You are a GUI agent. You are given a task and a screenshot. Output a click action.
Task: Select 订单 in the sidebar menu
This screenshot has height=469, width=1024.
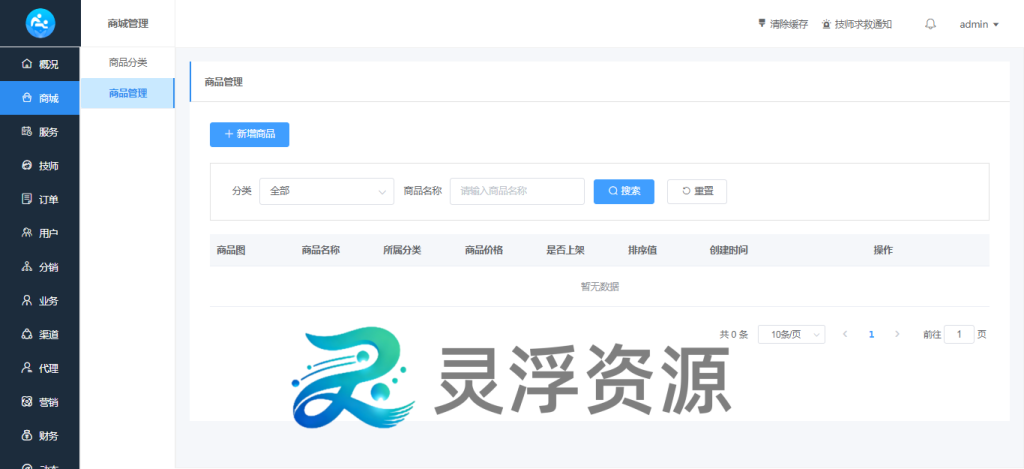coord(40,199)
